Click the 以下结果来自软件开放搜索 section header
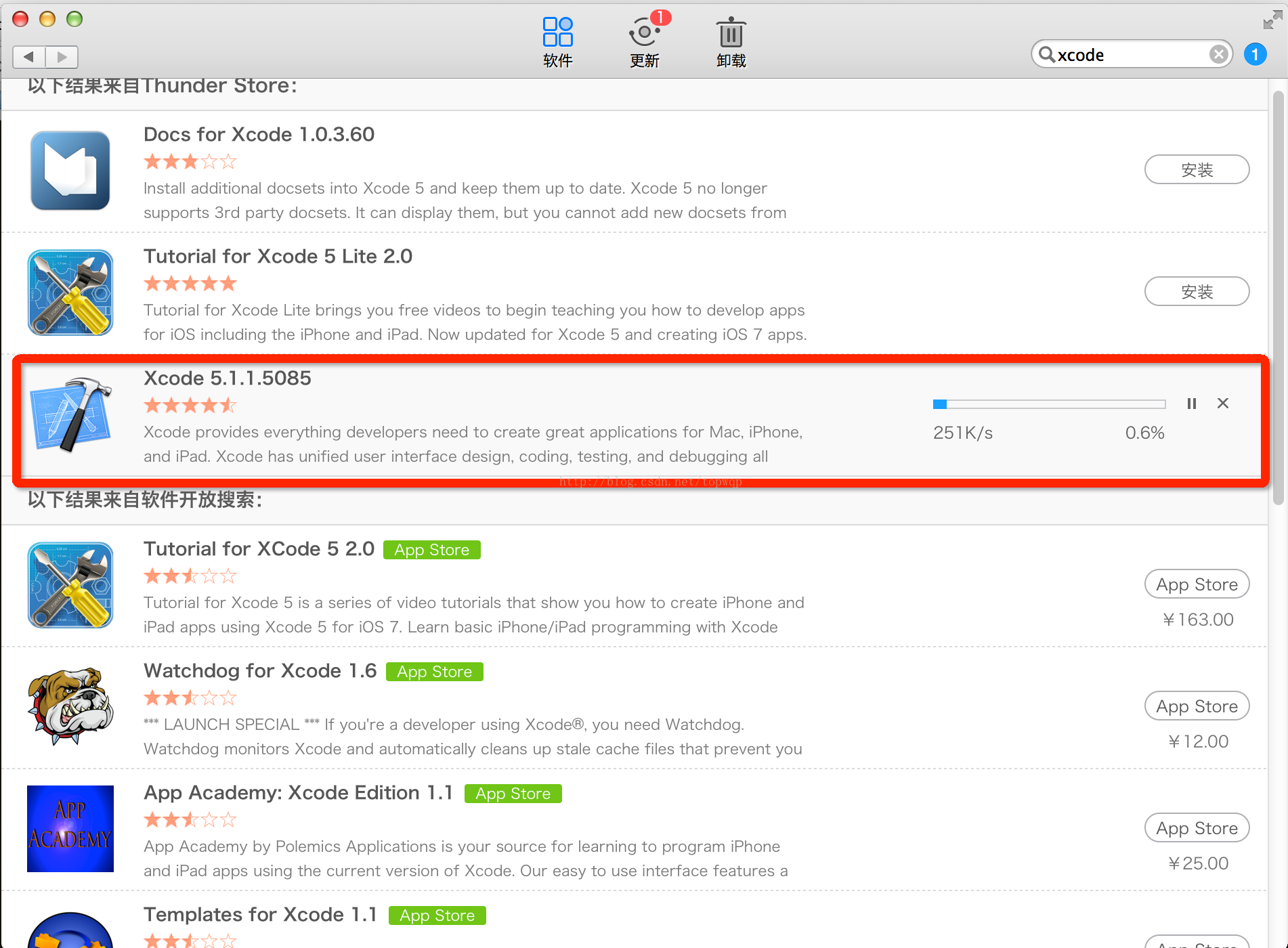 point(145,500)
